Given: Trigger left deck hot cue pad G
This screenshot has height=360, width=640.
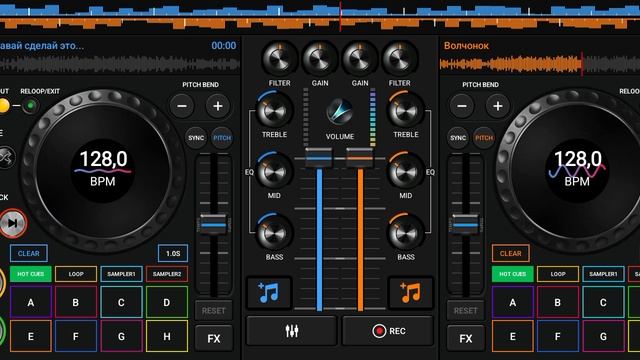Looking at the screenshot, I should tap(121, 336).
